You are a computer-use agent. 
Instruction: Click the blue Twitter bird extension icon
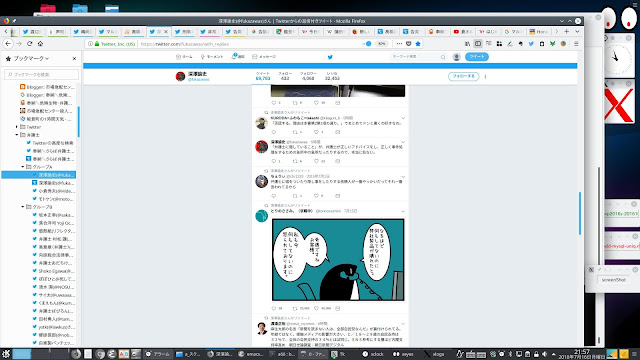[x=531, y=44]
